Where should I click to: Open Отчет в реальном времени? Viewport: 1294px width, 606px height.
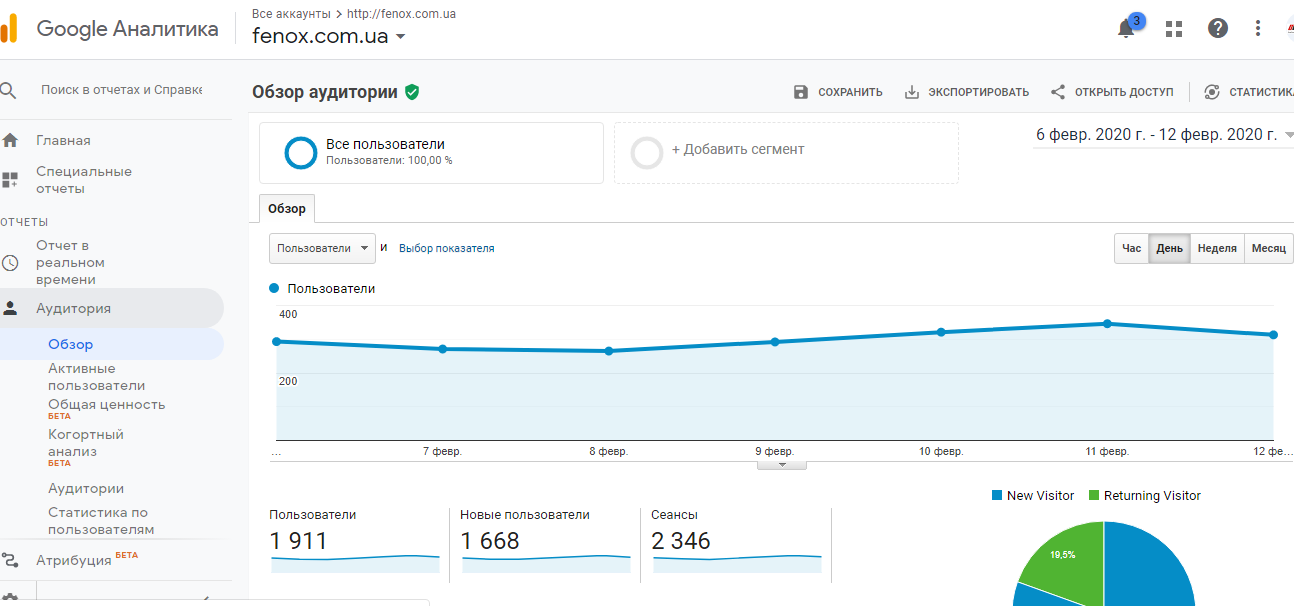[x=70, y=262]
